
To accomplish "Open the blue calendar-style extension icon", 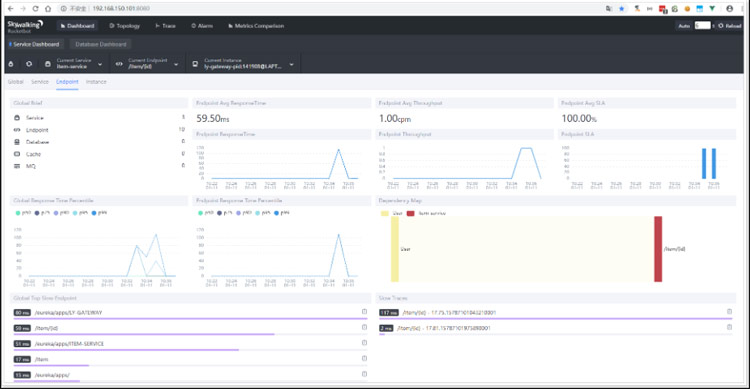I will pyautogui.click(x=699, y=9).
